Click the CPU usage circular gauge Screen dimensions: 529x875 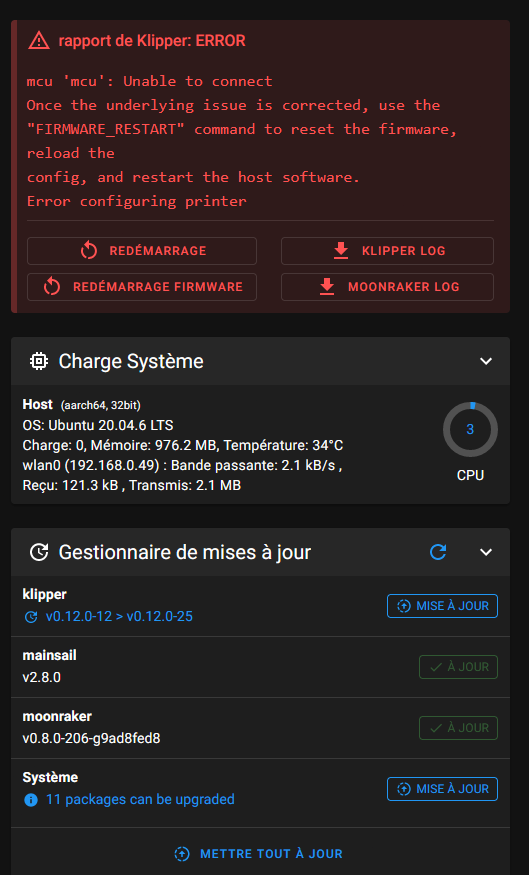pos(470,430)
